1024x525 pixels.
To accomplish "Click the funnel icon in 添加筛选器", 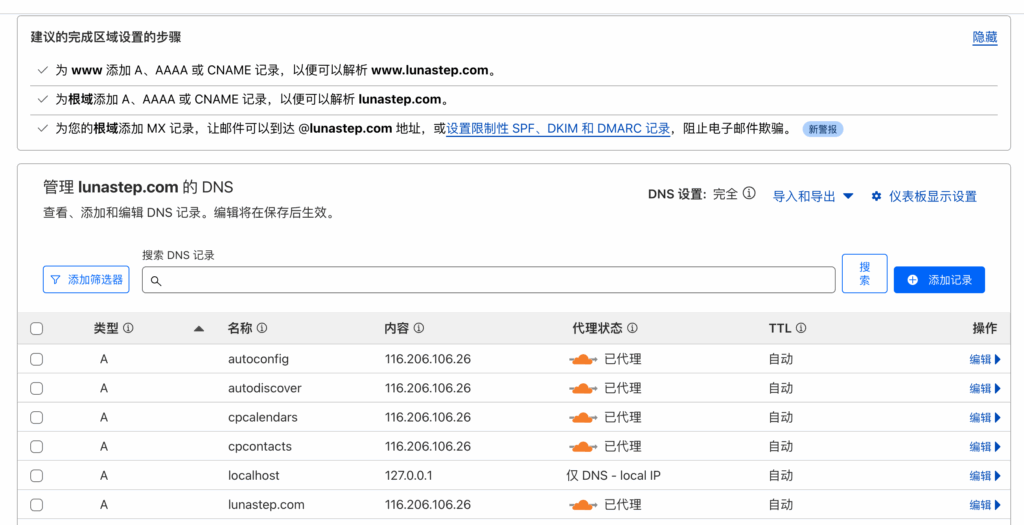I will (56, 279).
